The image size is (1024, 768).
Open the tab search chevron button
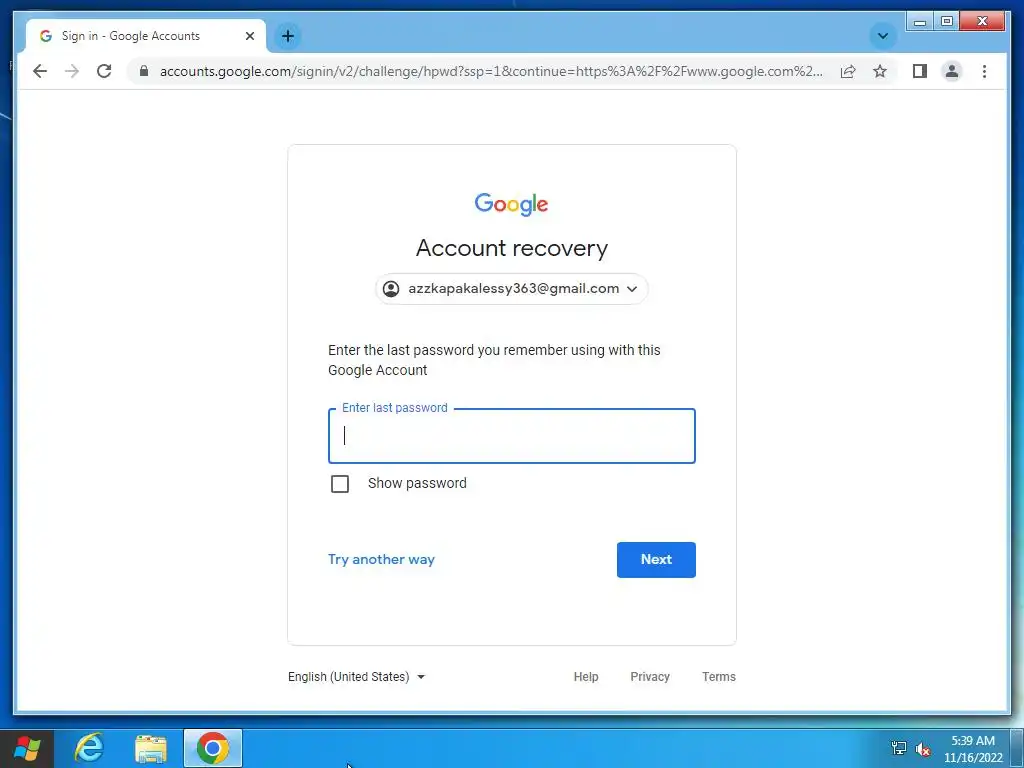pos(882,36)
